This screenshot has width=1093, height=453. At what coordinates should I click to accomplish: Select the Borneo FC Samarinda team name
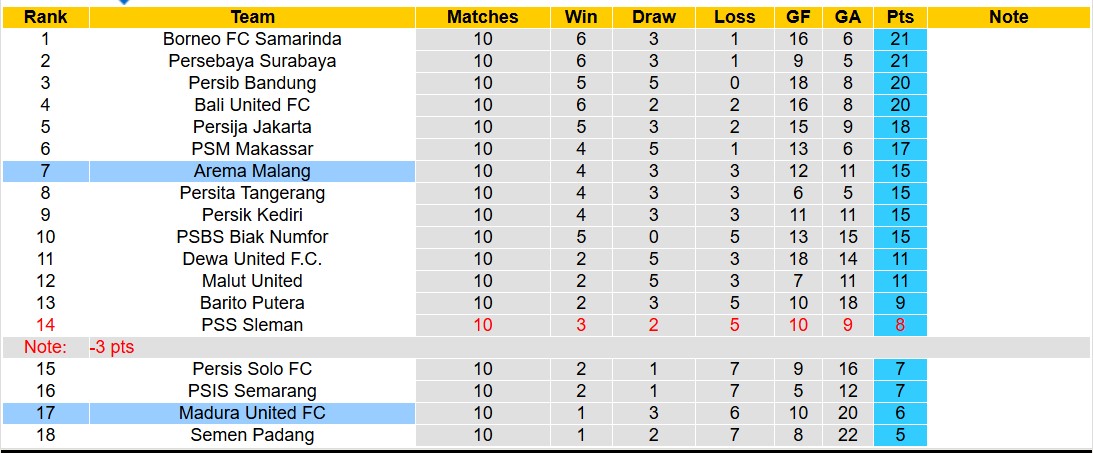pyautogui.click(x=252, y=39)
